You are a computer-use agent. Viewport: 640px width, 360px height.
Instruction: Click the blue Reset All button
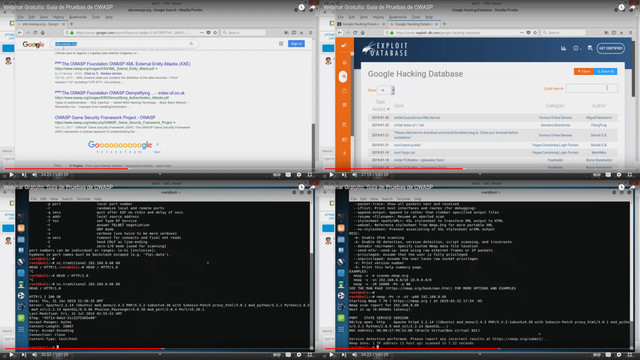click(606, 71)
